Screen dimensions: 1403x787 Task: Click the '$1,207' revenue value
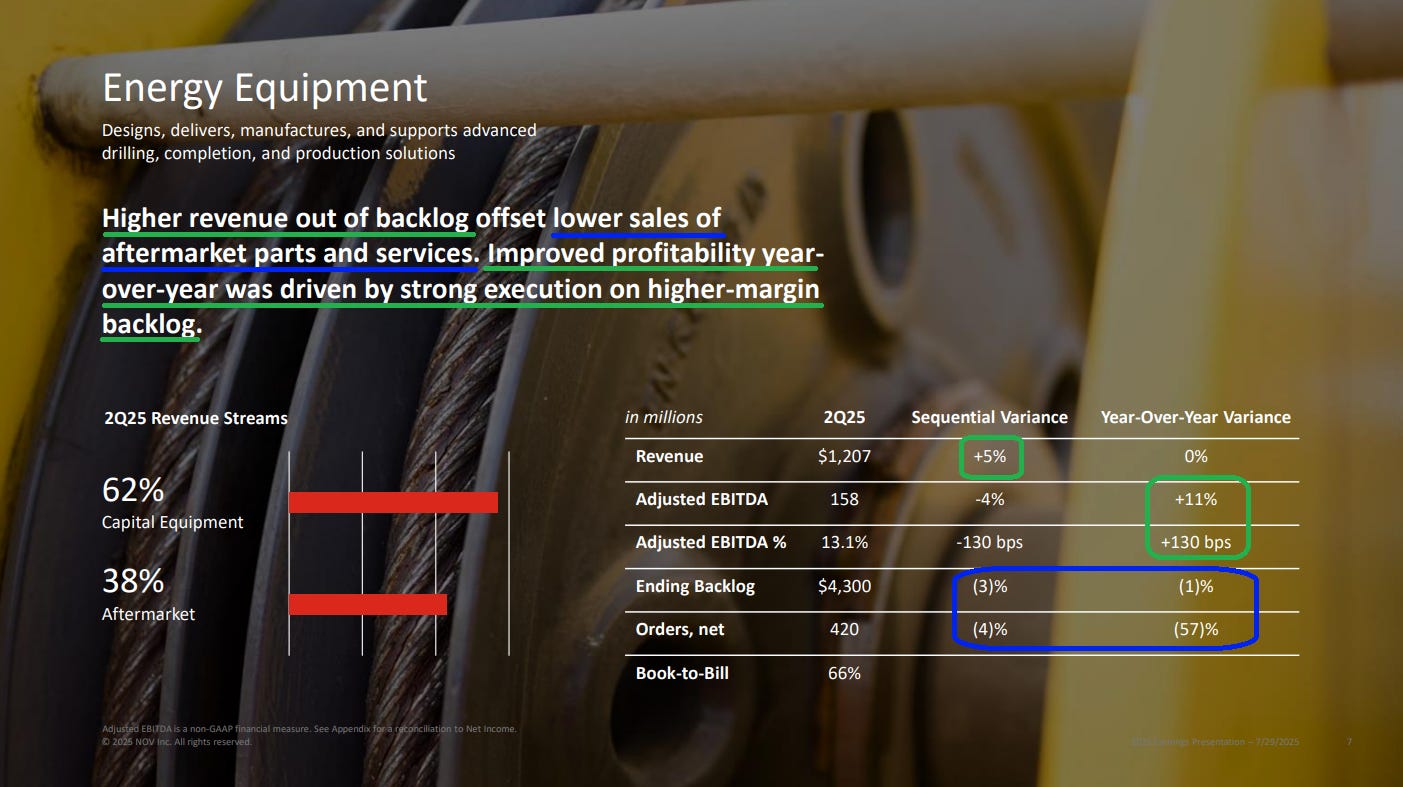844,456
